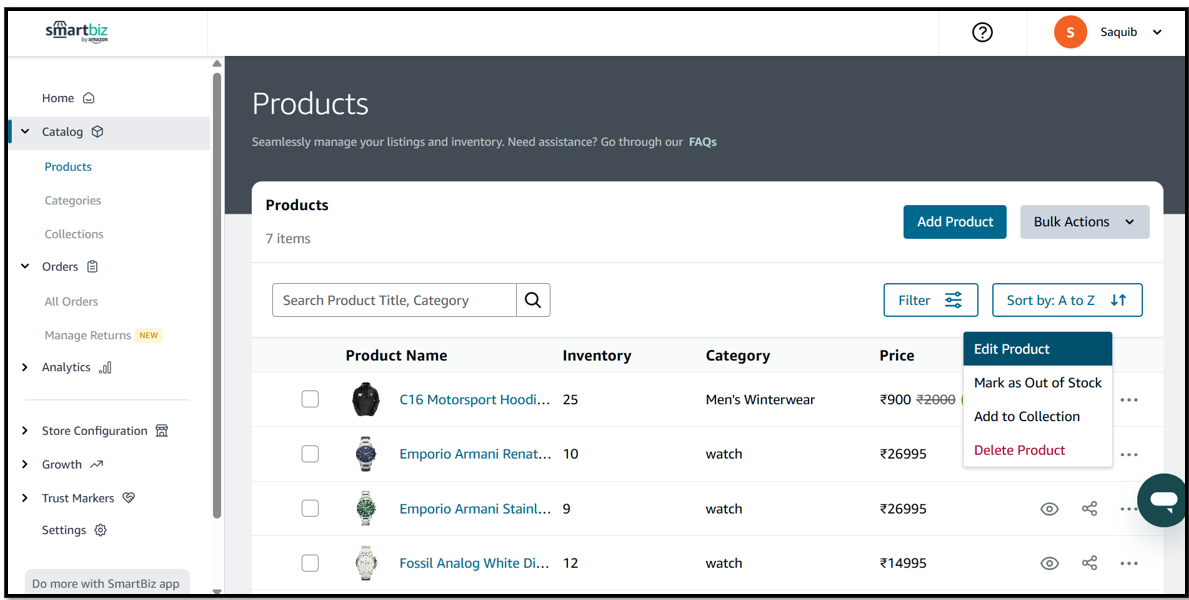Expand the Saquib account dropdown arrow
This screenshot has height=600, width=1189.
(x=1156, y=32)
